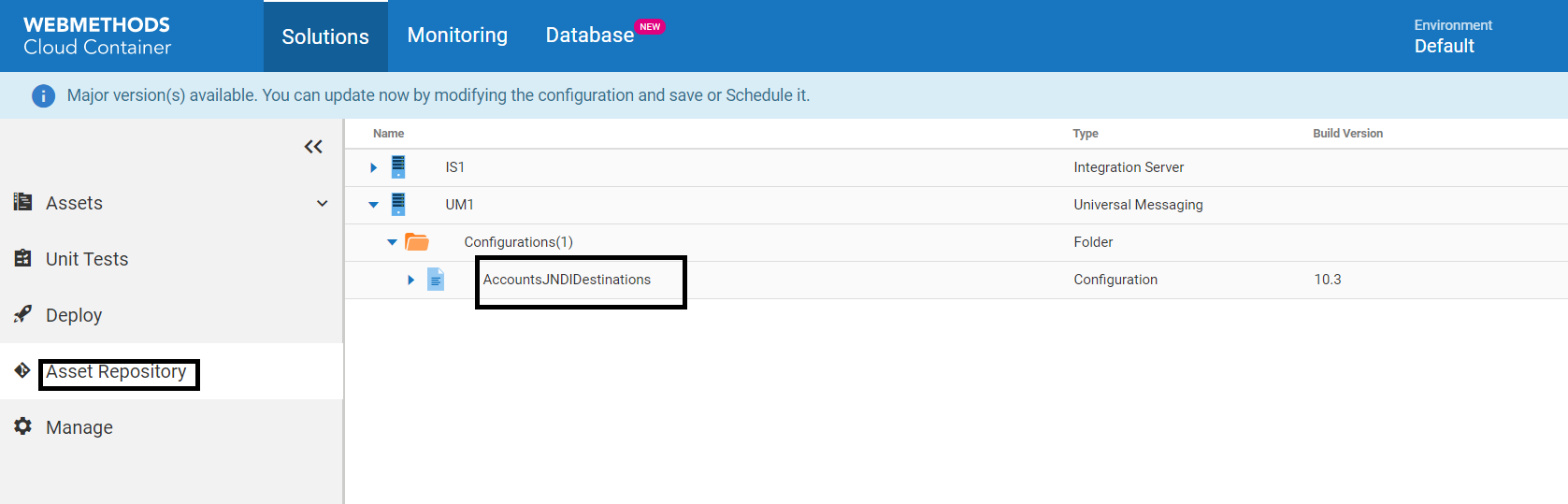Collapse the Configurations(1) folder
Screen dimensions: 1568x504
click(x=392, y=242)
